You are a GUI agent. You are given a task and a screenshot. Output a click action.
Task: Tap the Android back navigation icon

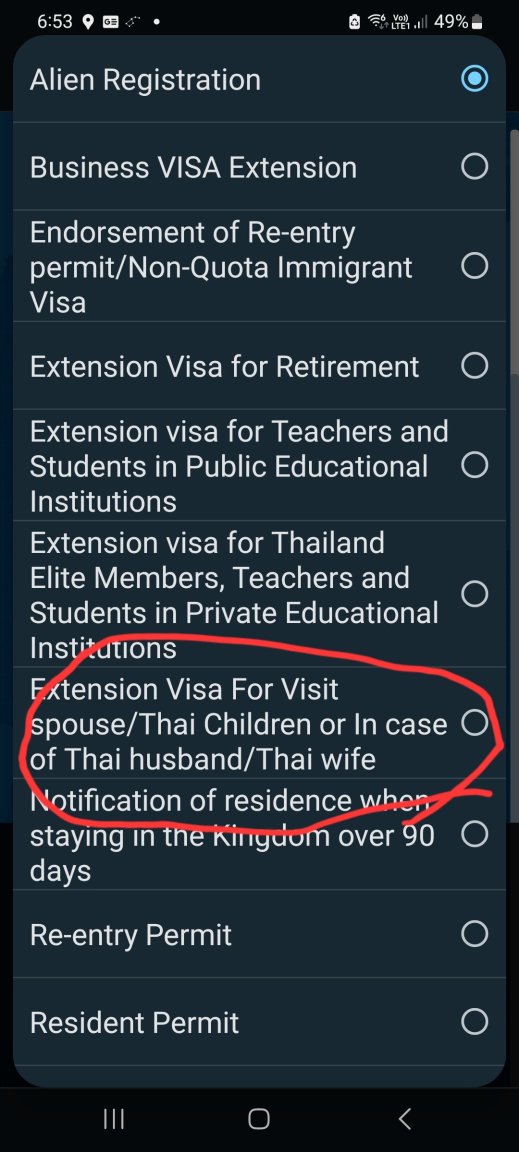point(404,1119)
